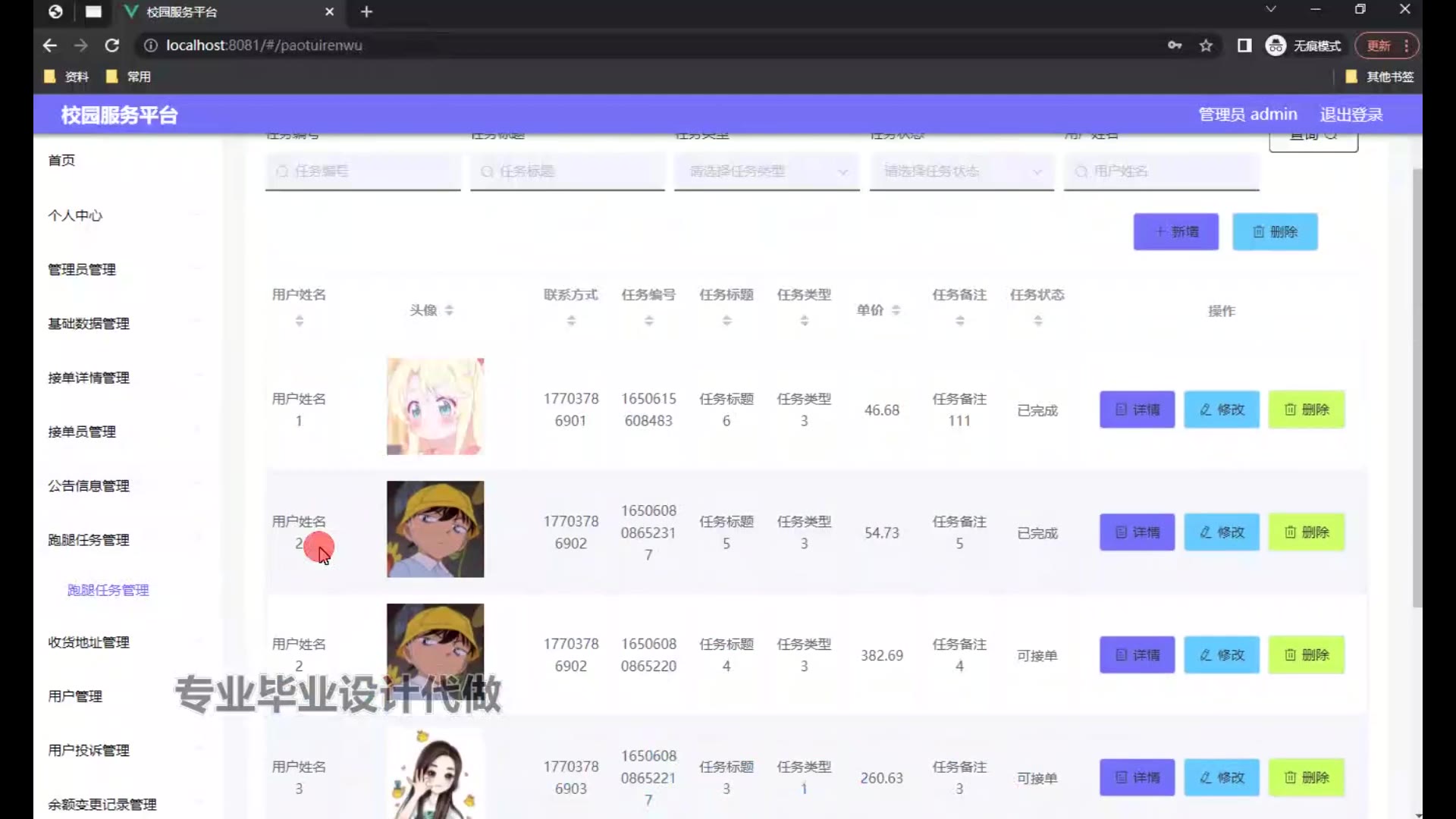Viewport: 1456px width, 819px height.
Task: Sort by 任务状态 column arrows
Action: tap(1037, 321)
